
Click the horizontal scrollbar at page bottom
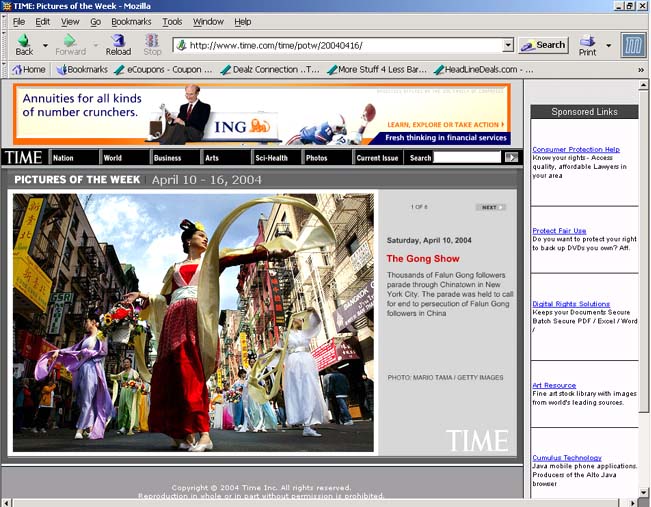click(x=320, y=501)
